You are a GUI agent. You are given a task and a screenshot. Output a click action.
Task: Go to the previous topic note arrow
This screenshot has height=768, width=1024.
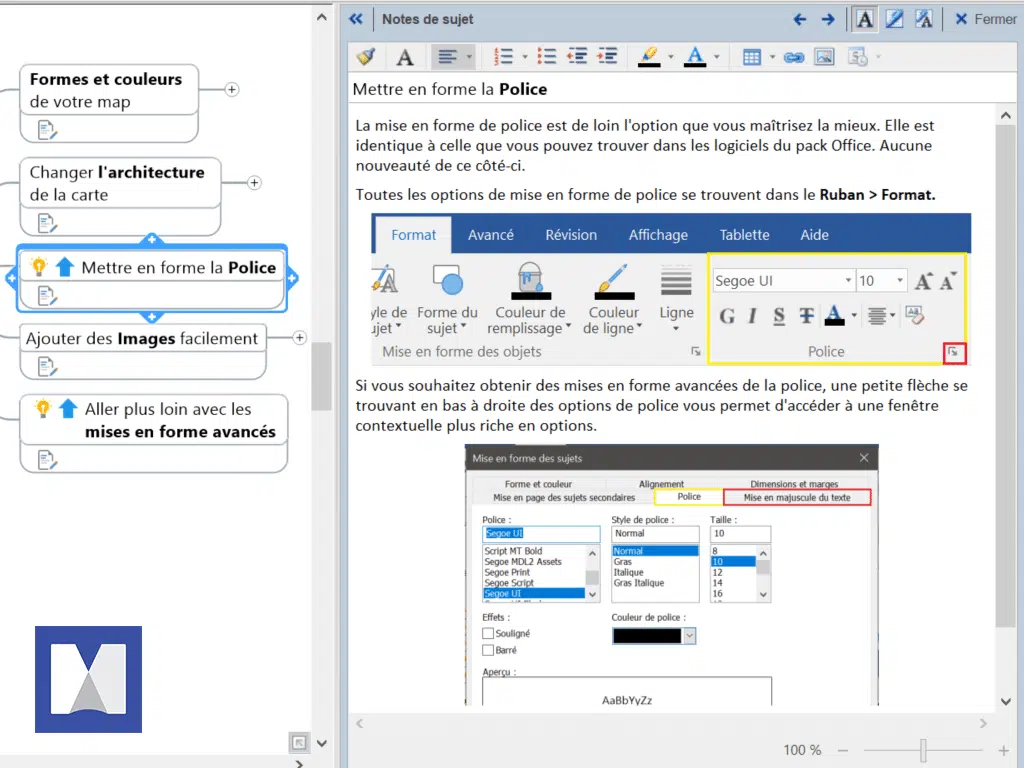click(x=799, y=19)
